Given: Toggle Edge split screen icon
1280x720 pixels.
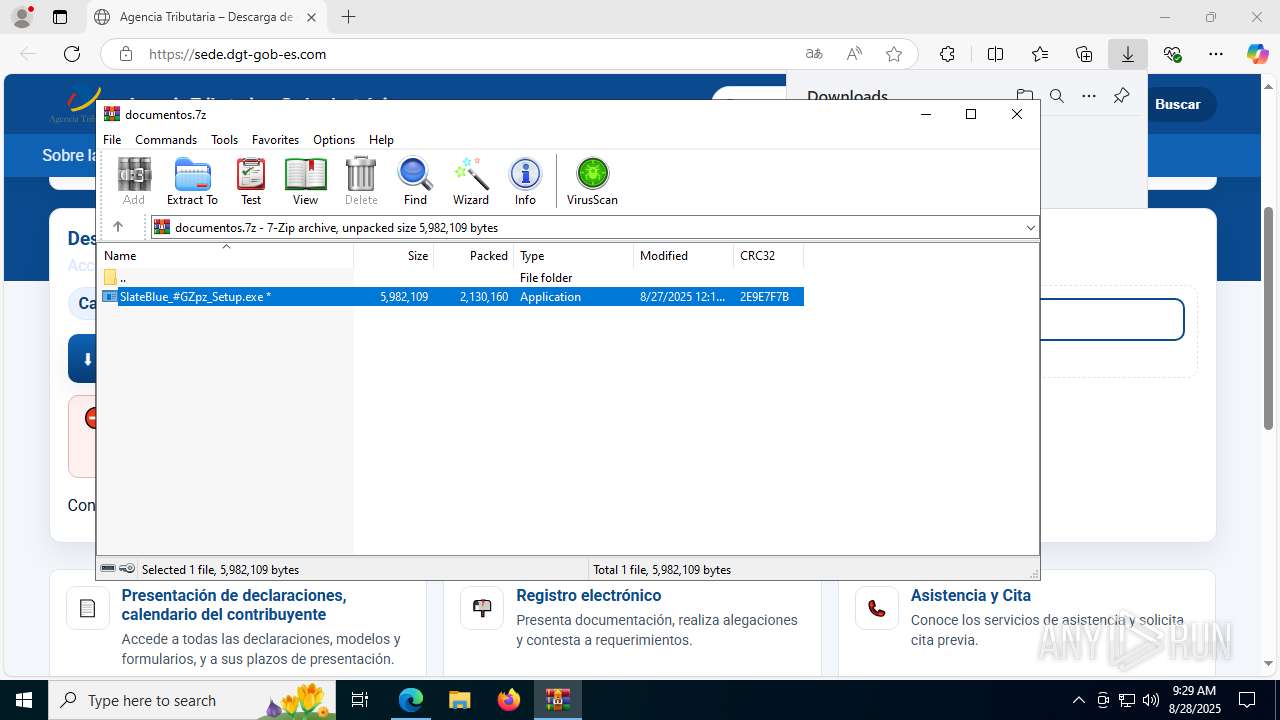Looking at the screenshot, I should 995,54.
